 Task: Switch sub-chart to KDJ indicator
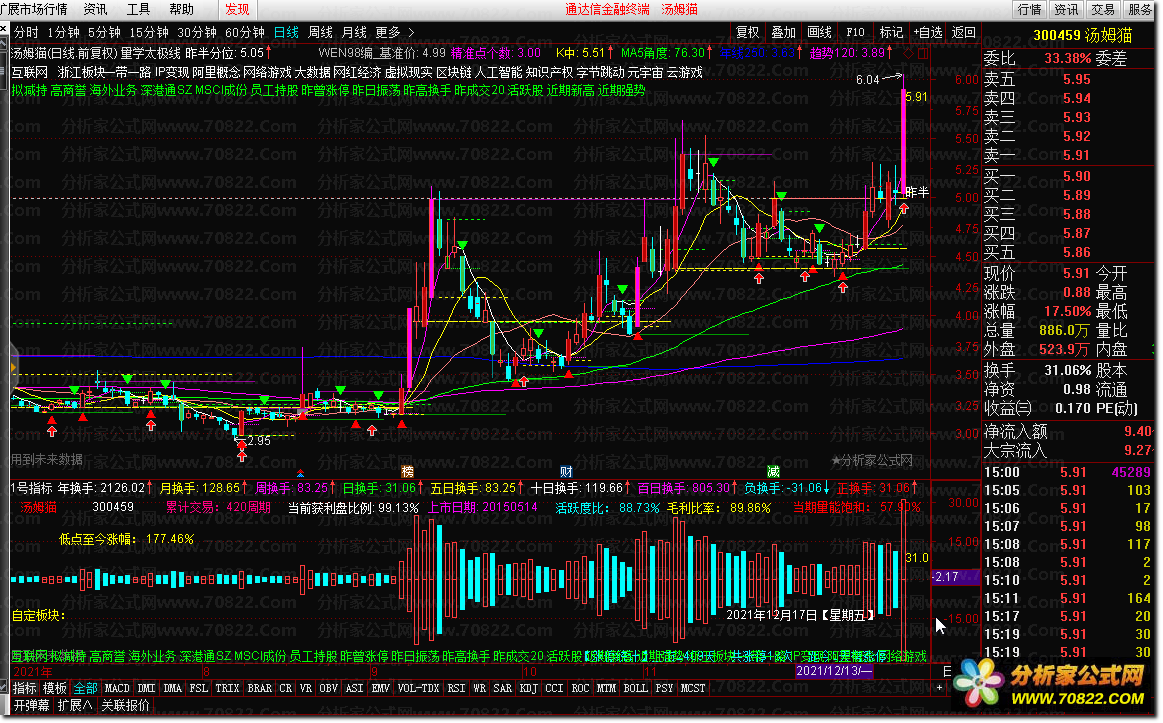(528, 688)
